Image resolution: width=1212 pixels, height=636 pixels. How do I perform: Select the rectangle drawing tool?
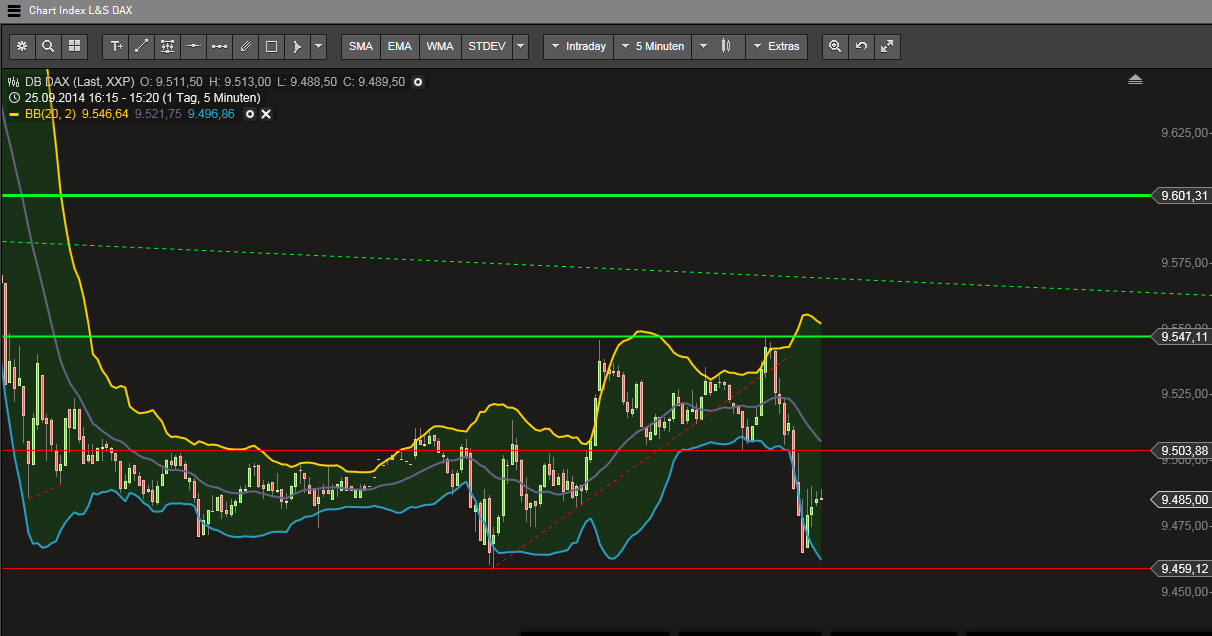click(x=271, y=46)
